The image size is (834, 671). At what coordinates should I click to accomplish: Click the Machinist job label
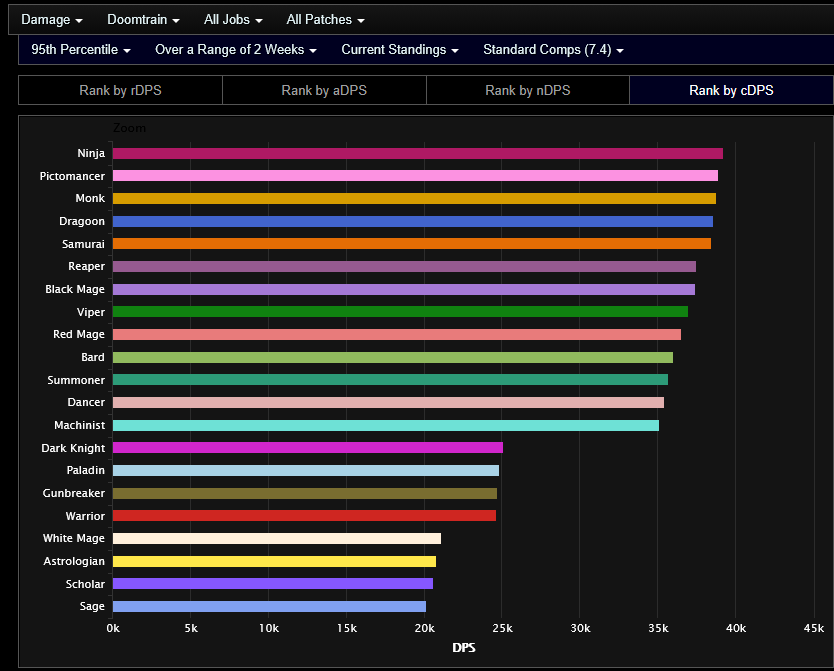point(80,425)
